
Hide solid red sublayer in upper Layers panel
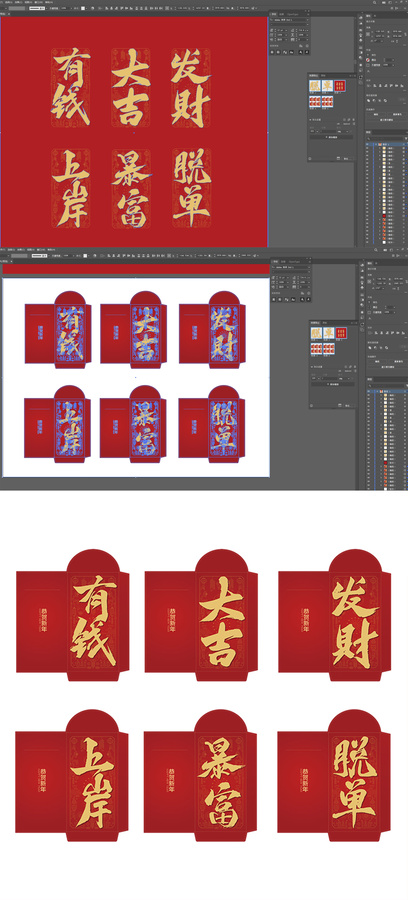[367, 216]
